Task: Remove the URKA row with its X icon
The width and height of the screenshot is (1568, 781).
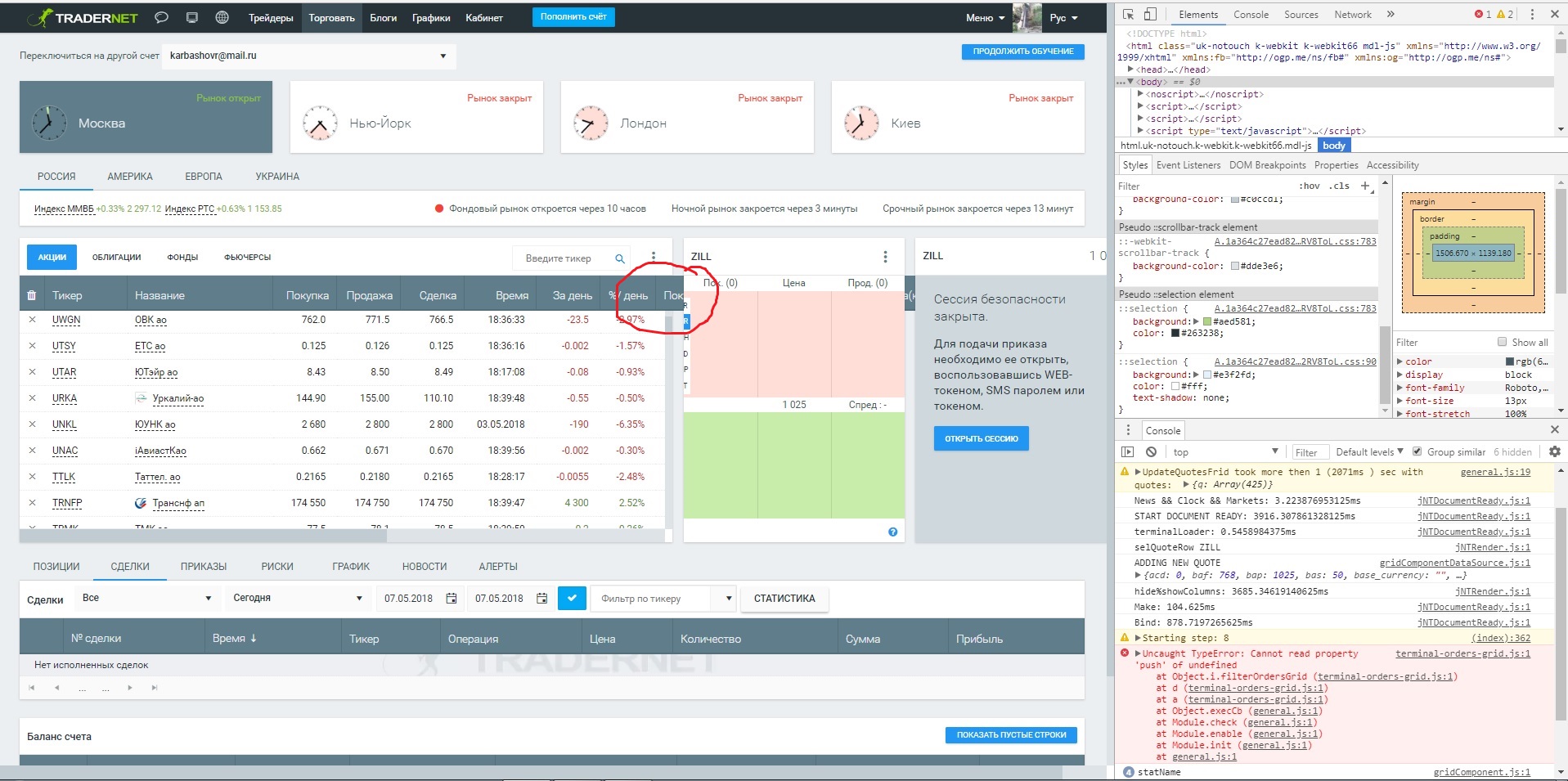Action: (x=32, y=398)
